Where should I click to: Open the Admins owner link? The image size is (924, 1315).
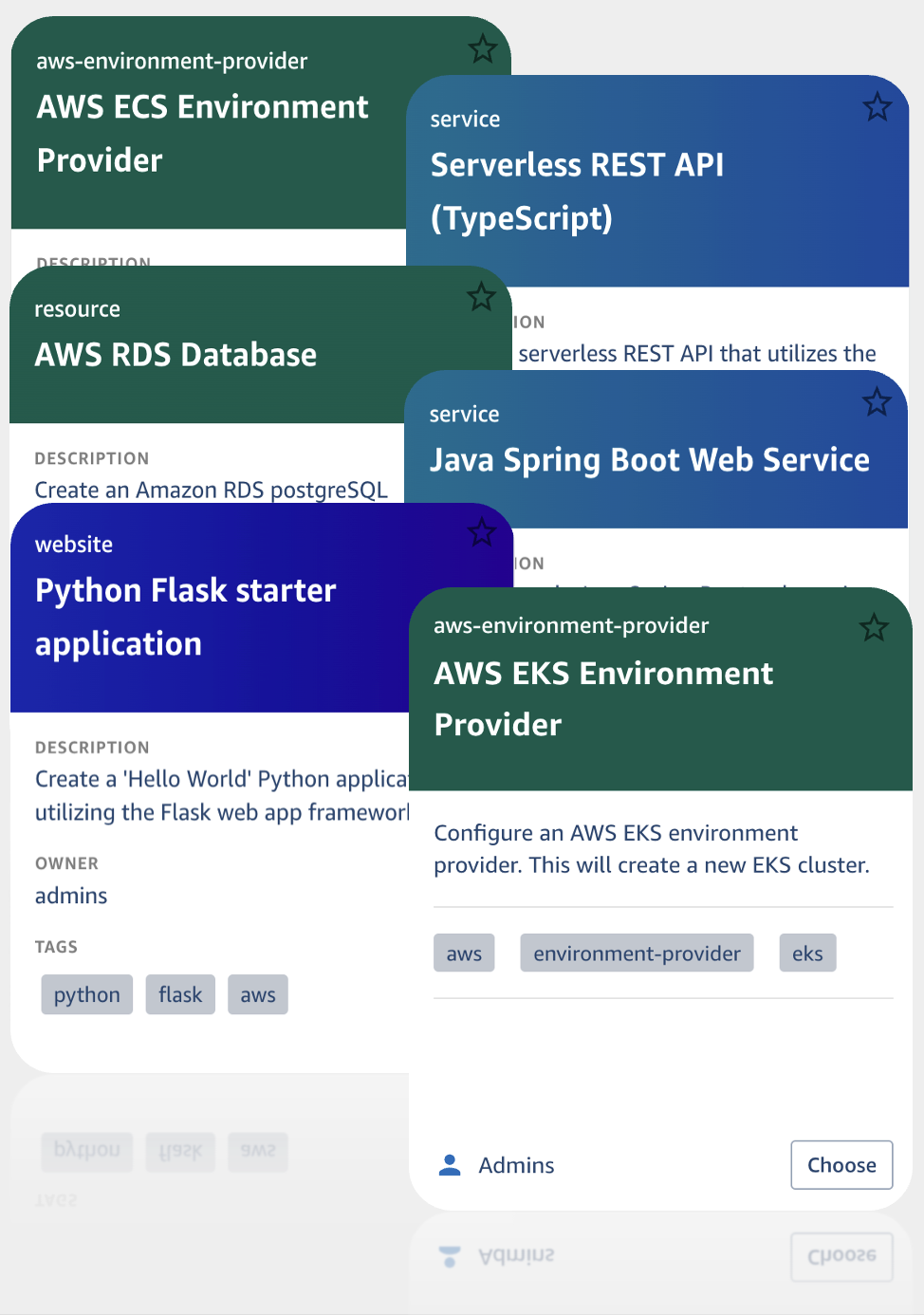click(516, 1165)
